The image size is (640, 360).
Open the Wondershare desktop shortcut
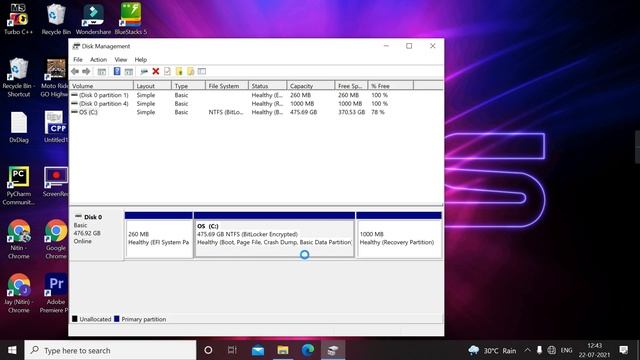coord(93,19)
